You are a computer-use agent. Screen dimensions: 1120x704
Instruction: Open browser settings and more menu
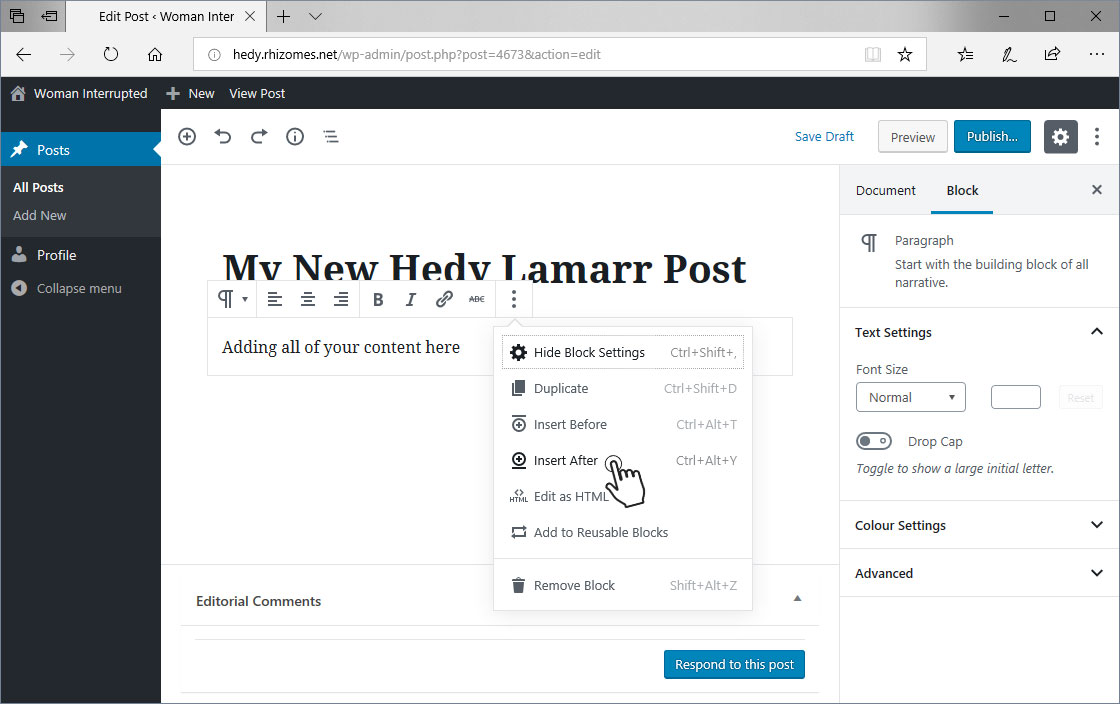click(1096, 54)
